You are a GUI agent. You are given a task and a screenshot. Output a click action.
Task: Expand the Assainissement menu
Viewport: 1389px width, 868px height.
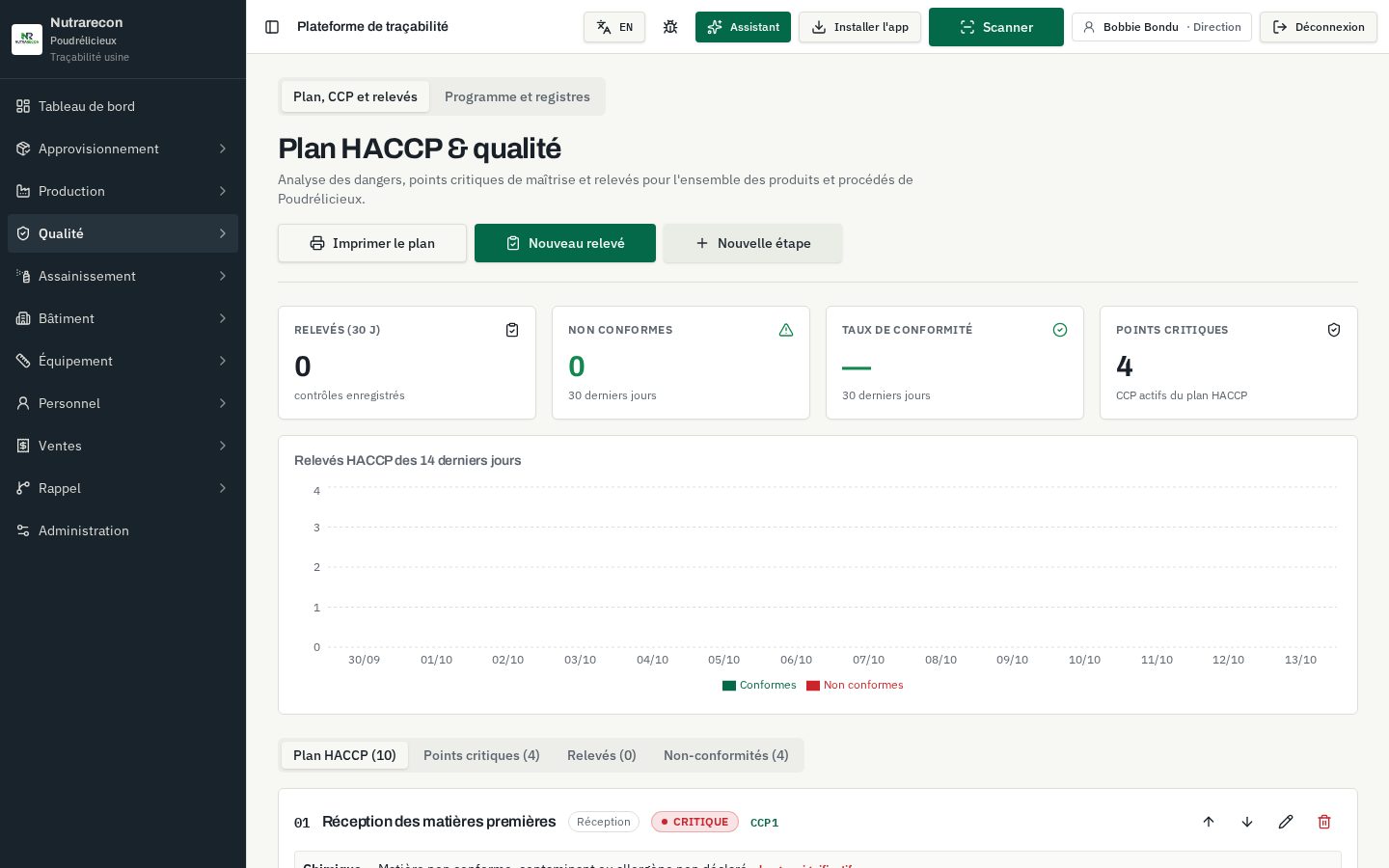click(x=123, y=276)
